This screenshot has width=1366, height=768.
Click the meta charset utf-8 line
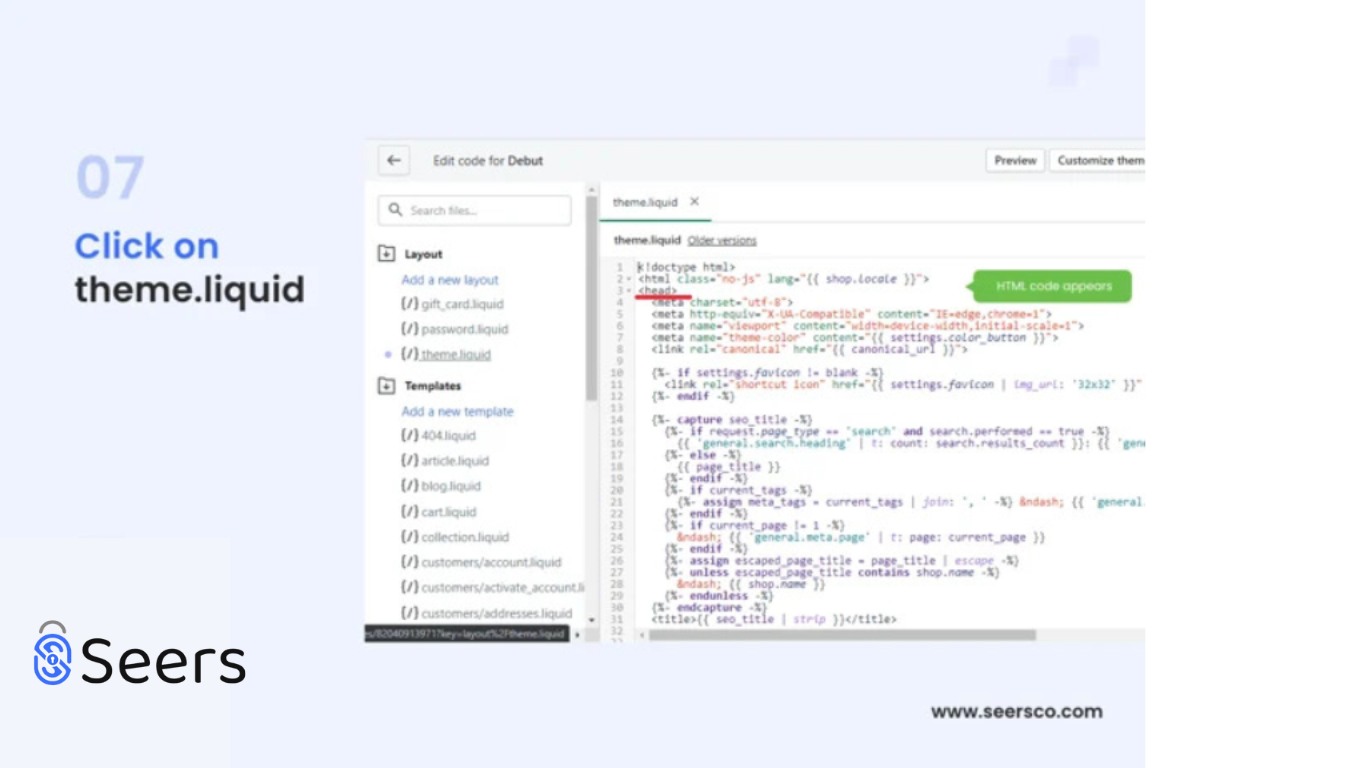(722, 302)
